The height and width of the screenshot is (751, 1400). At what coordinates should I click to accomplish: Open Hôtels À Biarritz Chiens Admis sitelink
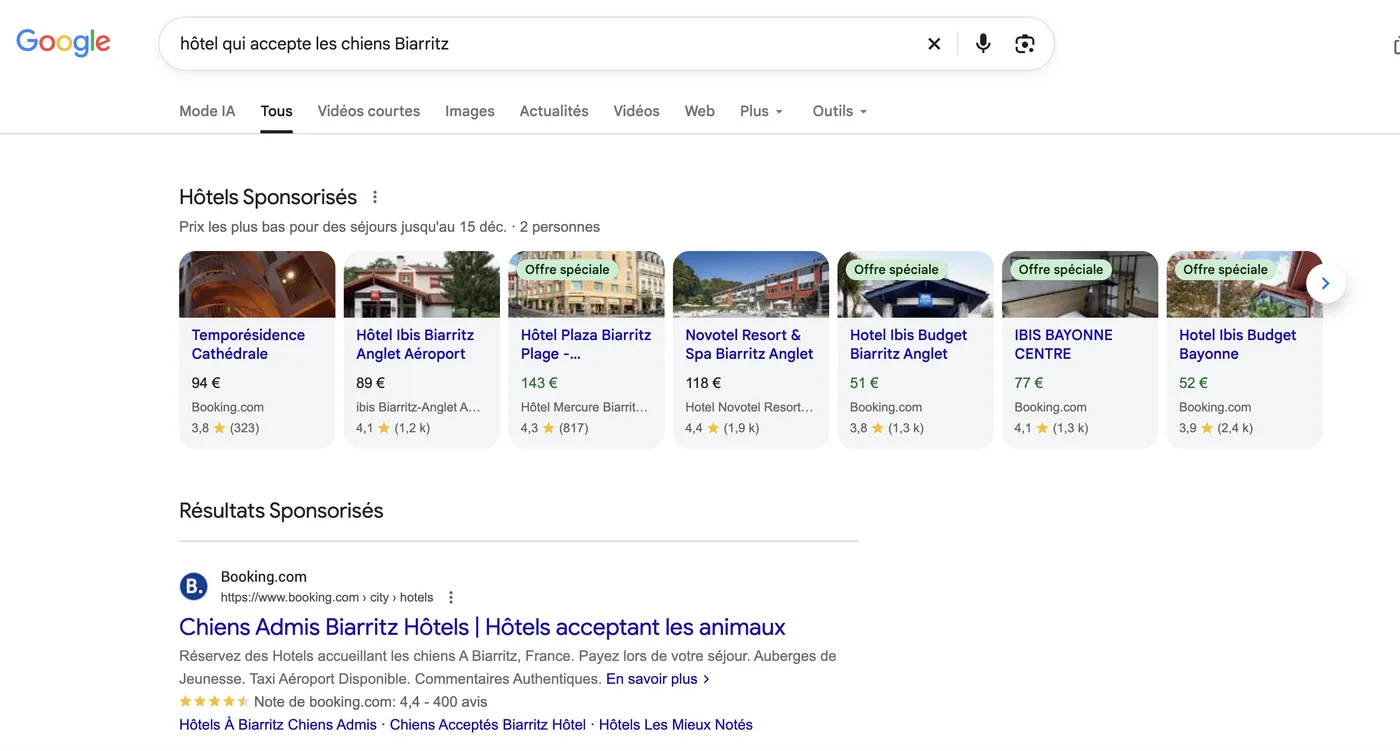(278, 725)
